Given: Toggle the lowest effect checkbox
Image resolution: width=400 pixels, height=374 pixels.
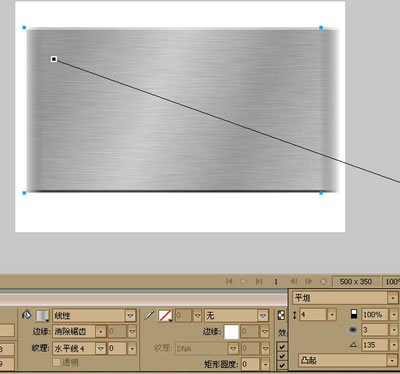Looking at the screenshot, I should tap(282, 366).
